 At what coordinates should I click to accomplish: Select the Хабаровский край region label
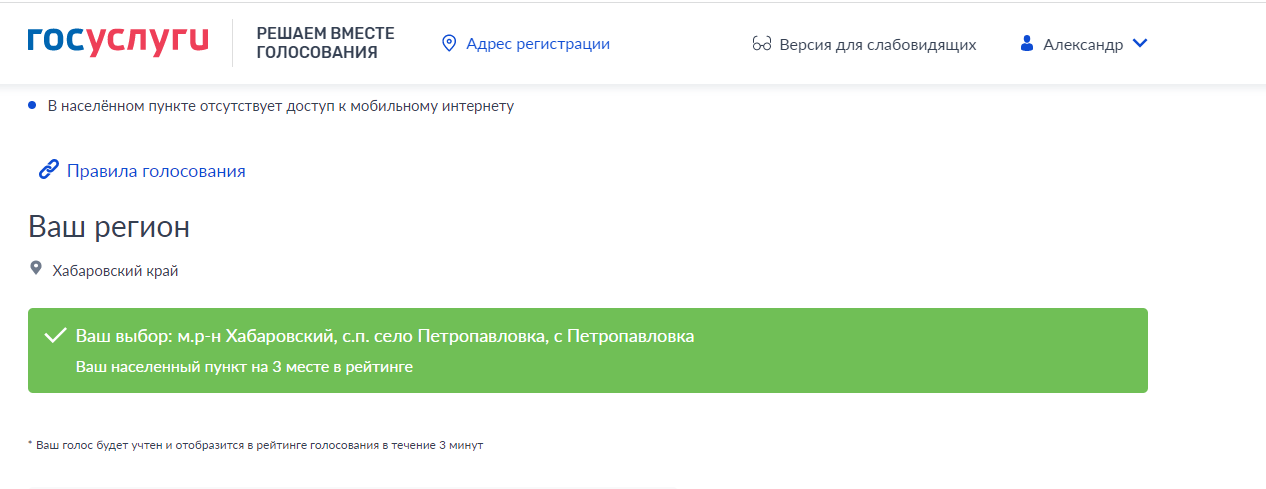point(115,271)
